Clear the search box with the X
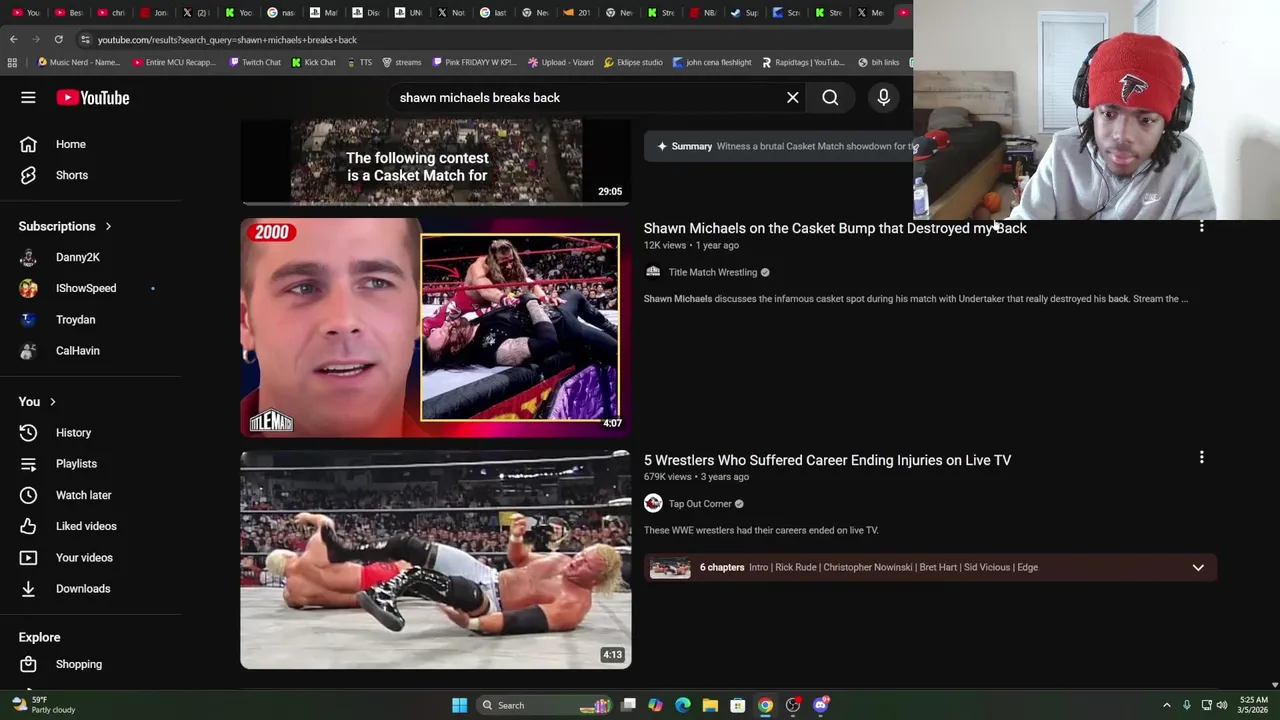 pos(793,97)
